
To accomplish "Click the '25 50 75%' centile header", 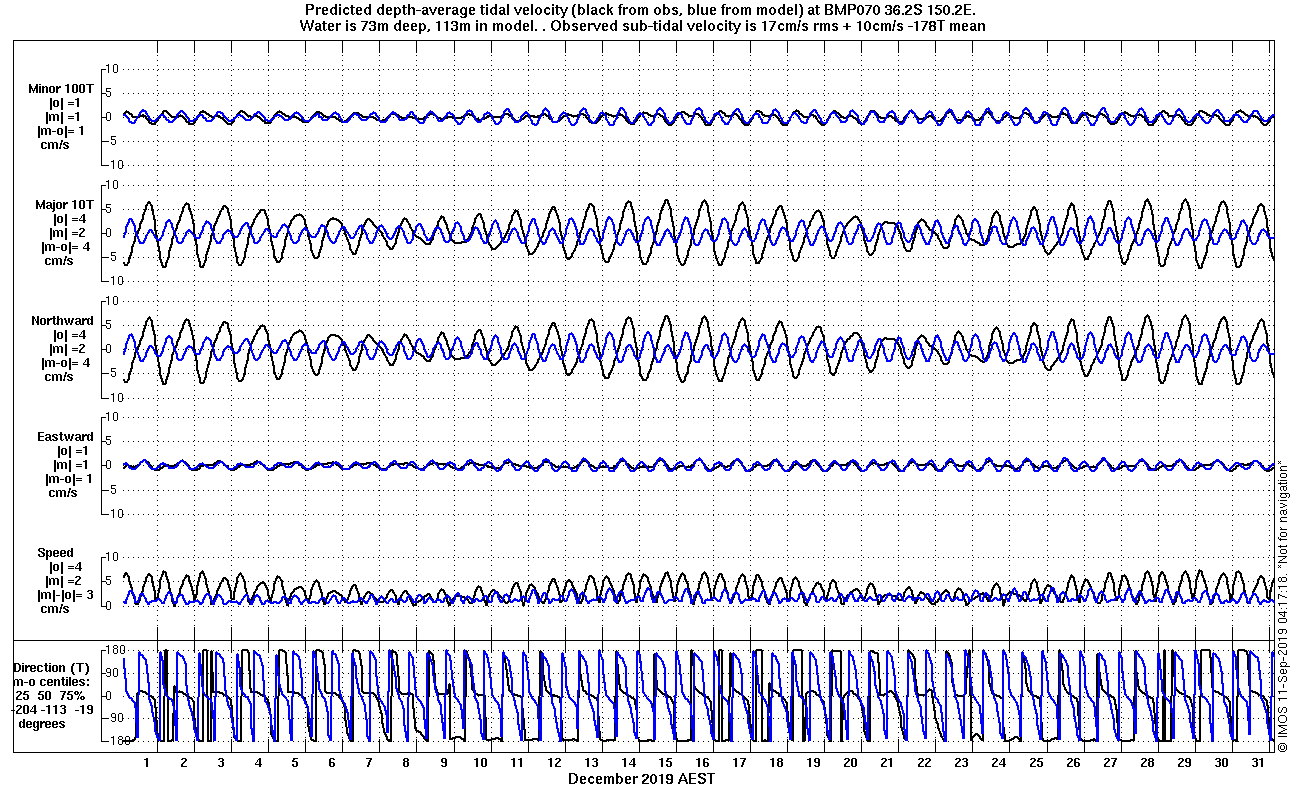I will [50, 695].
